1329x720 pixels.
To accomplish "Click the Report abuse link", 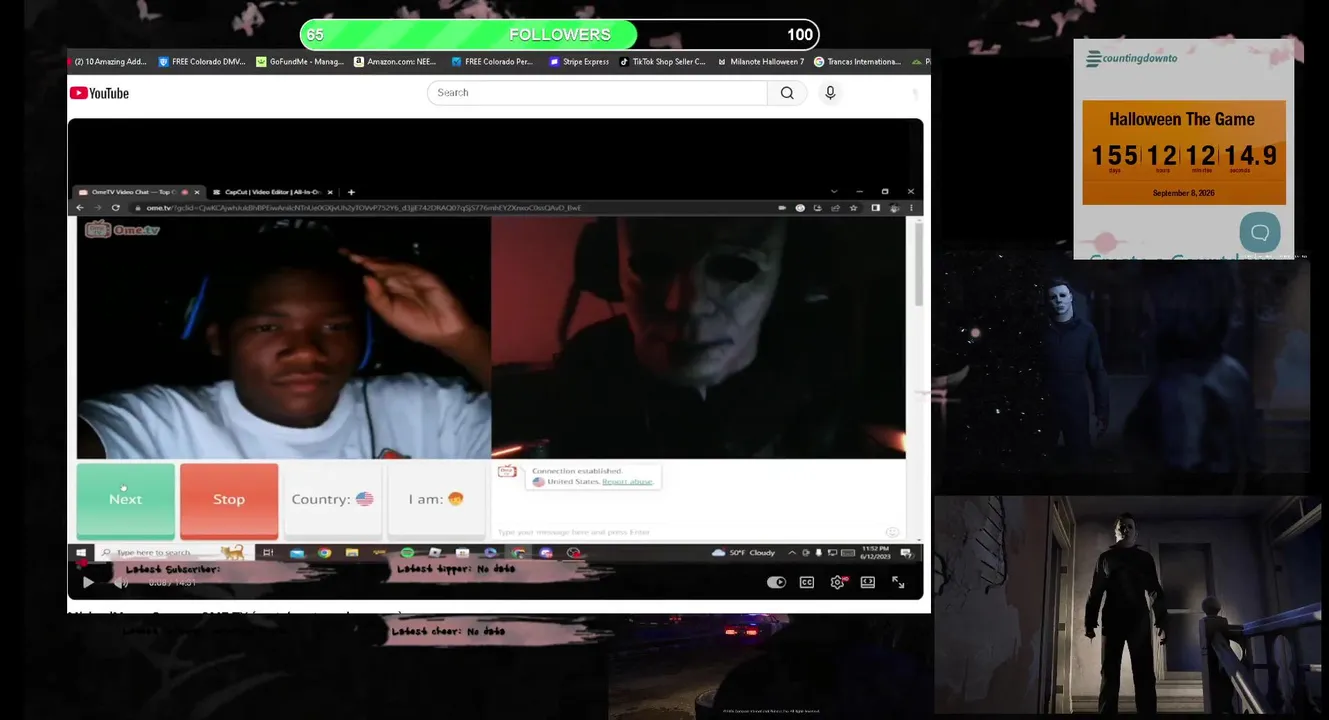I will 627,482.
